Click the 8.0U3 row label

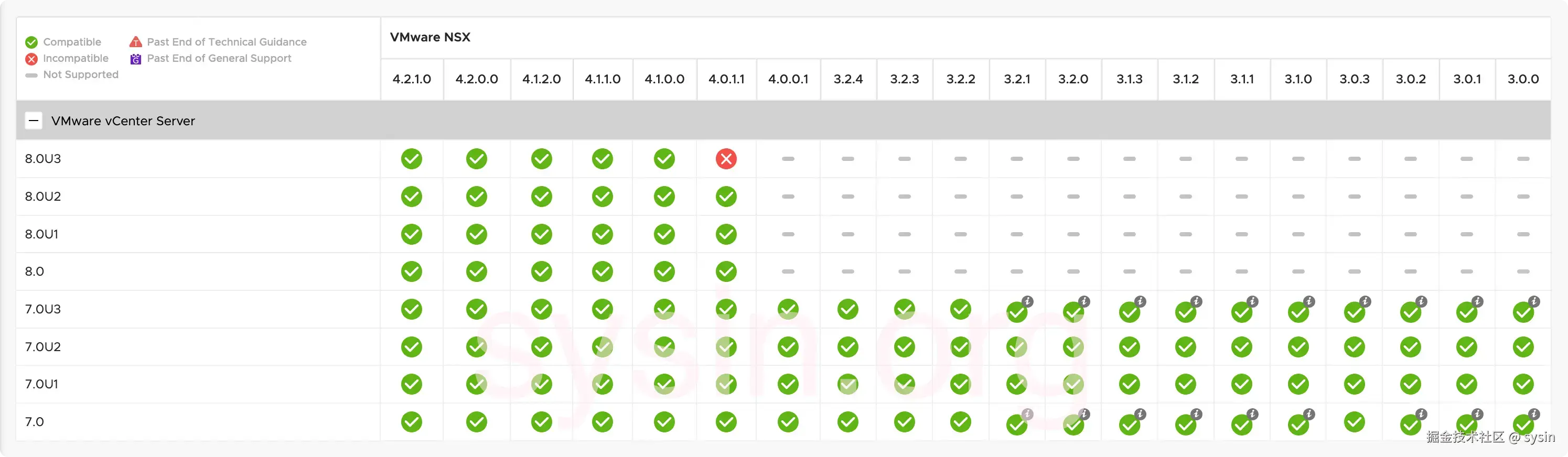click(42, 159)
